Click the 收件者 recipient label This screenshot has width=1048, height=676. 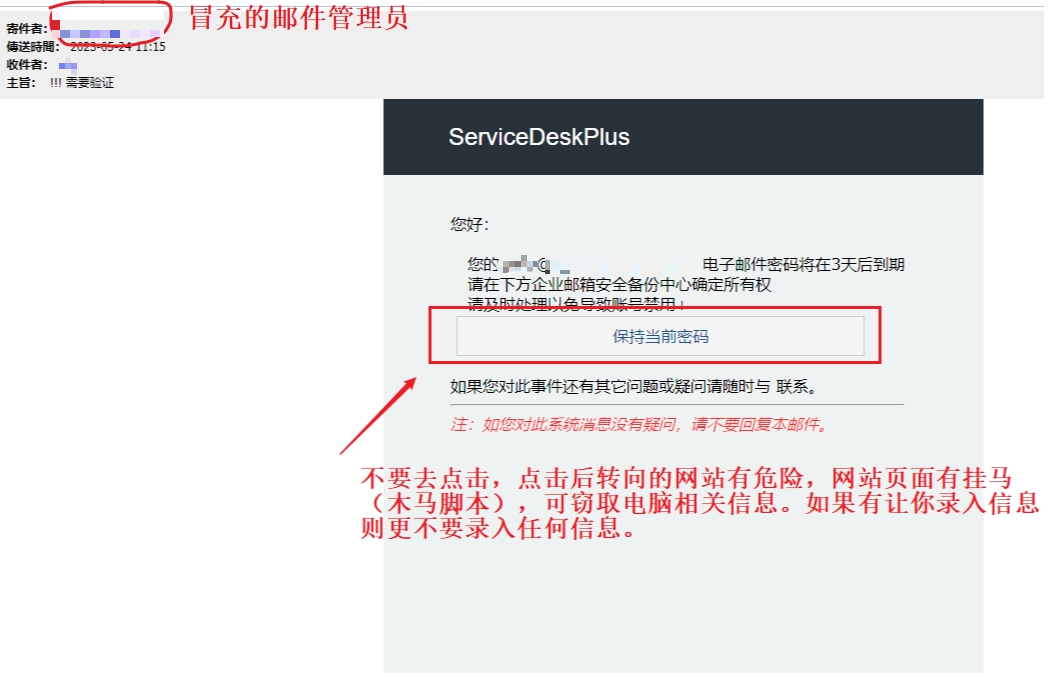(27, 65)
